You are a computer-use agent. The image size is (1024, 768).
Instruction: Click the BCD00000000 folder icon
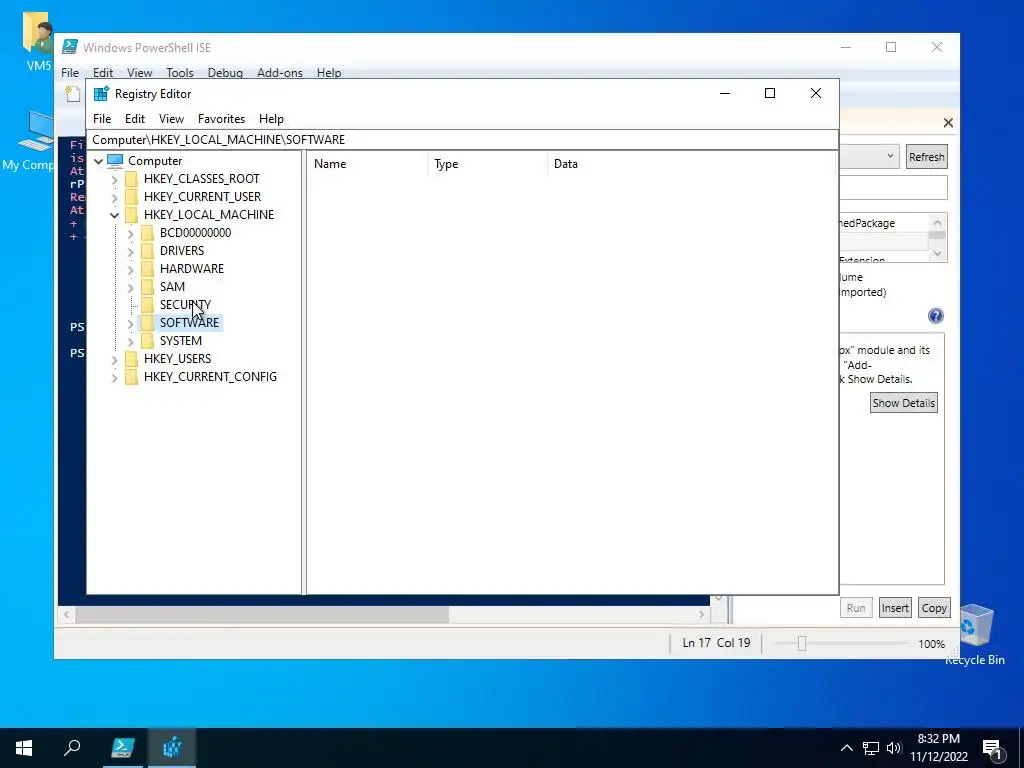coord(148,232)
